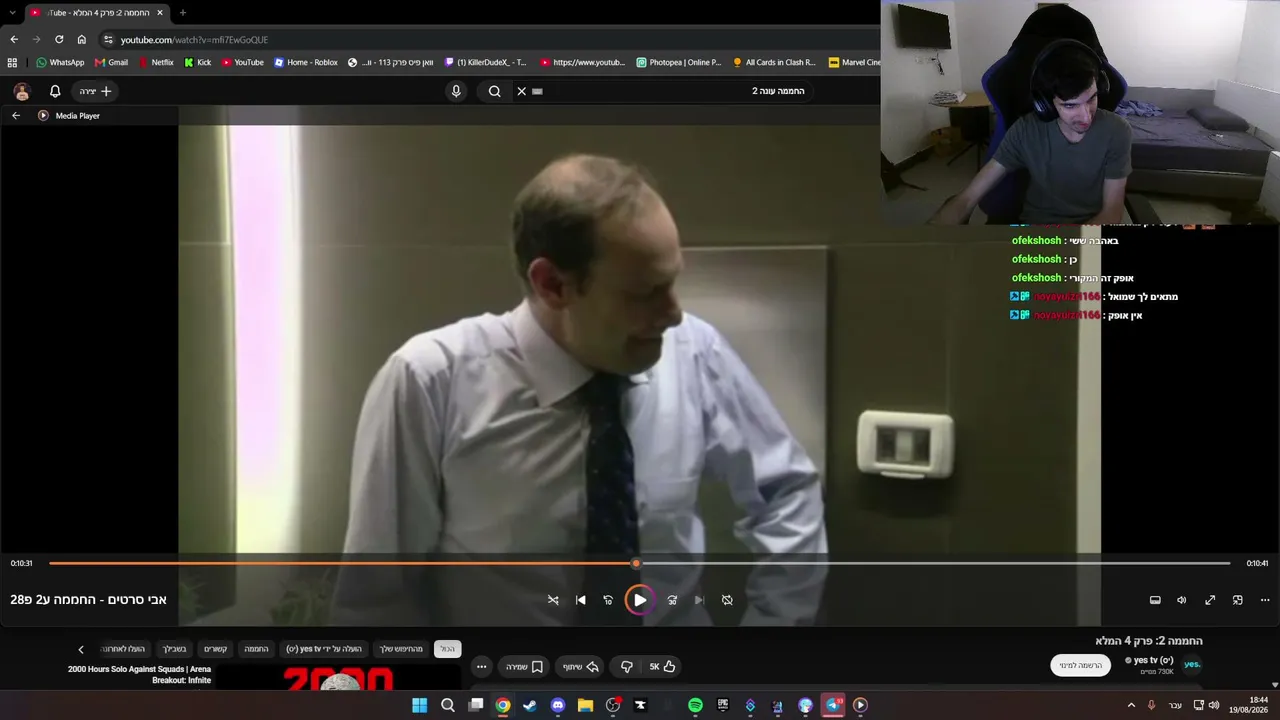Skip to the previous track
Screen dimensions: 1280x720
[x=581, y=600]
